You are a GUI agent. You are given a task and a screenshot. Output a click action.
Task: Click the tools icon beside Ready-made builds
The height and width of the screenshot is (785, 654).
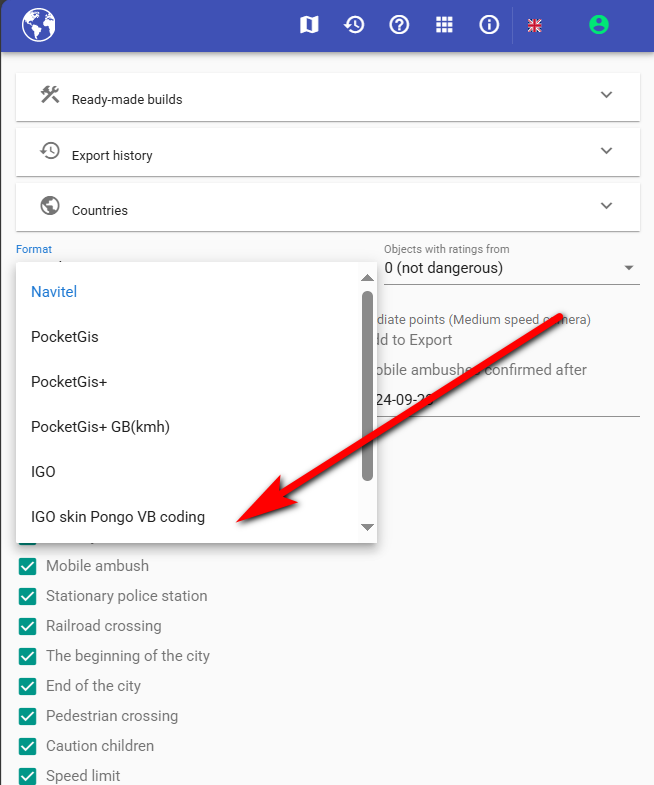(x=50, y=95)
